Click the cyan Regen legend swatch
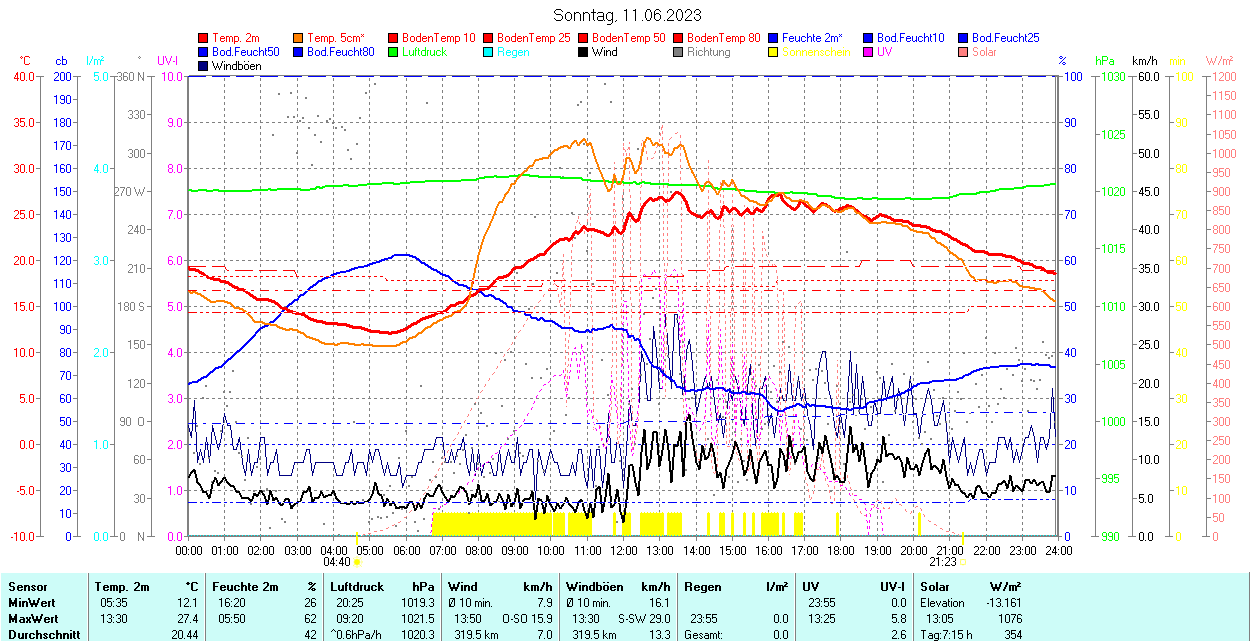Screen dimensions: 1250x641 pyautogui.click(x=488, y=52)
